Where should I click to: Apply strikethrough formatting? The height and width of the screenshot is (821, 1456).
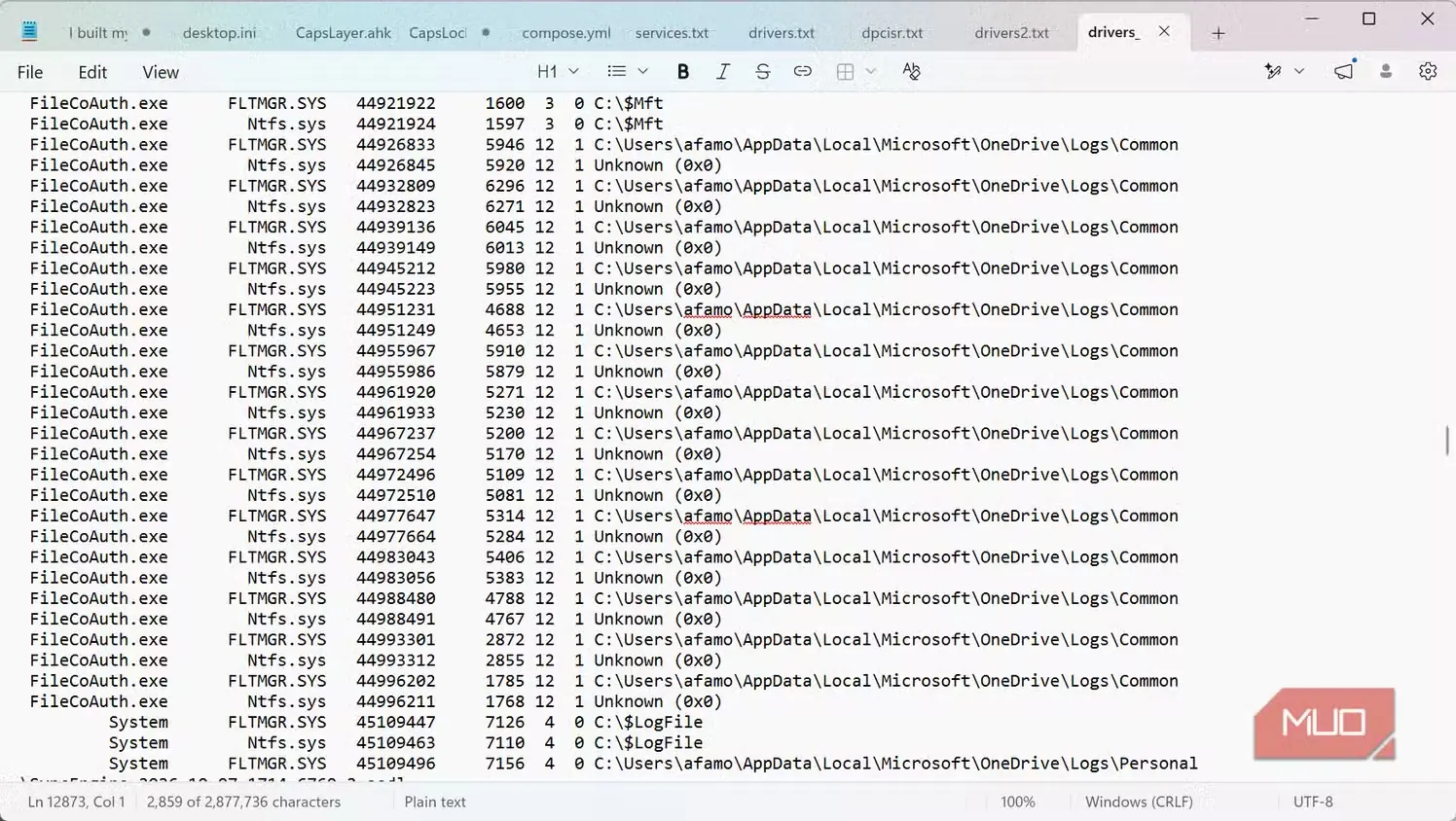click(762, 71)
